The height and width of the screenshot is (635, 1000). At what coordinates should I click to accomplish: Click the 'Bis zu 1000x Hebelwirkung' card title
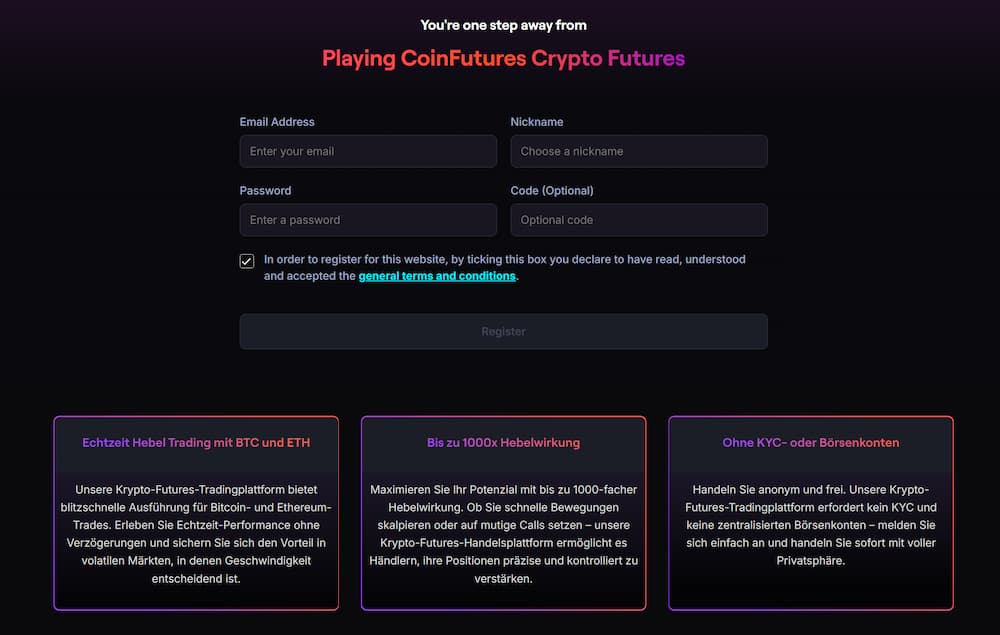[503, 442]
